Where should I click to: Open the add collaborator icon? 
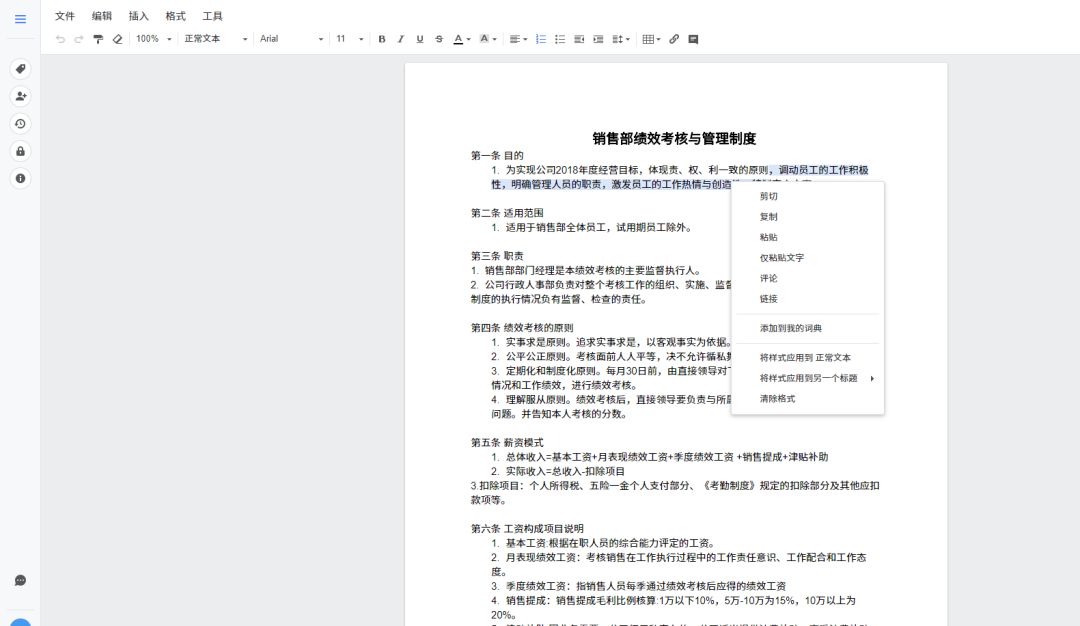coord(20,96)
